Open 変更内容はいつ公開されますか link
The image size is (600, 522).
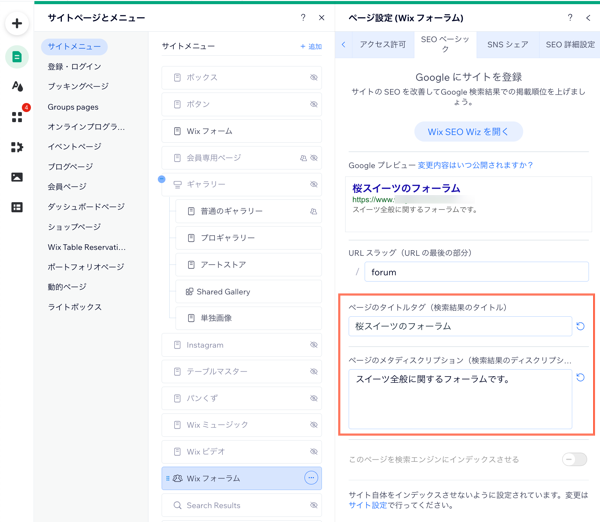click(x=475, y=165)
